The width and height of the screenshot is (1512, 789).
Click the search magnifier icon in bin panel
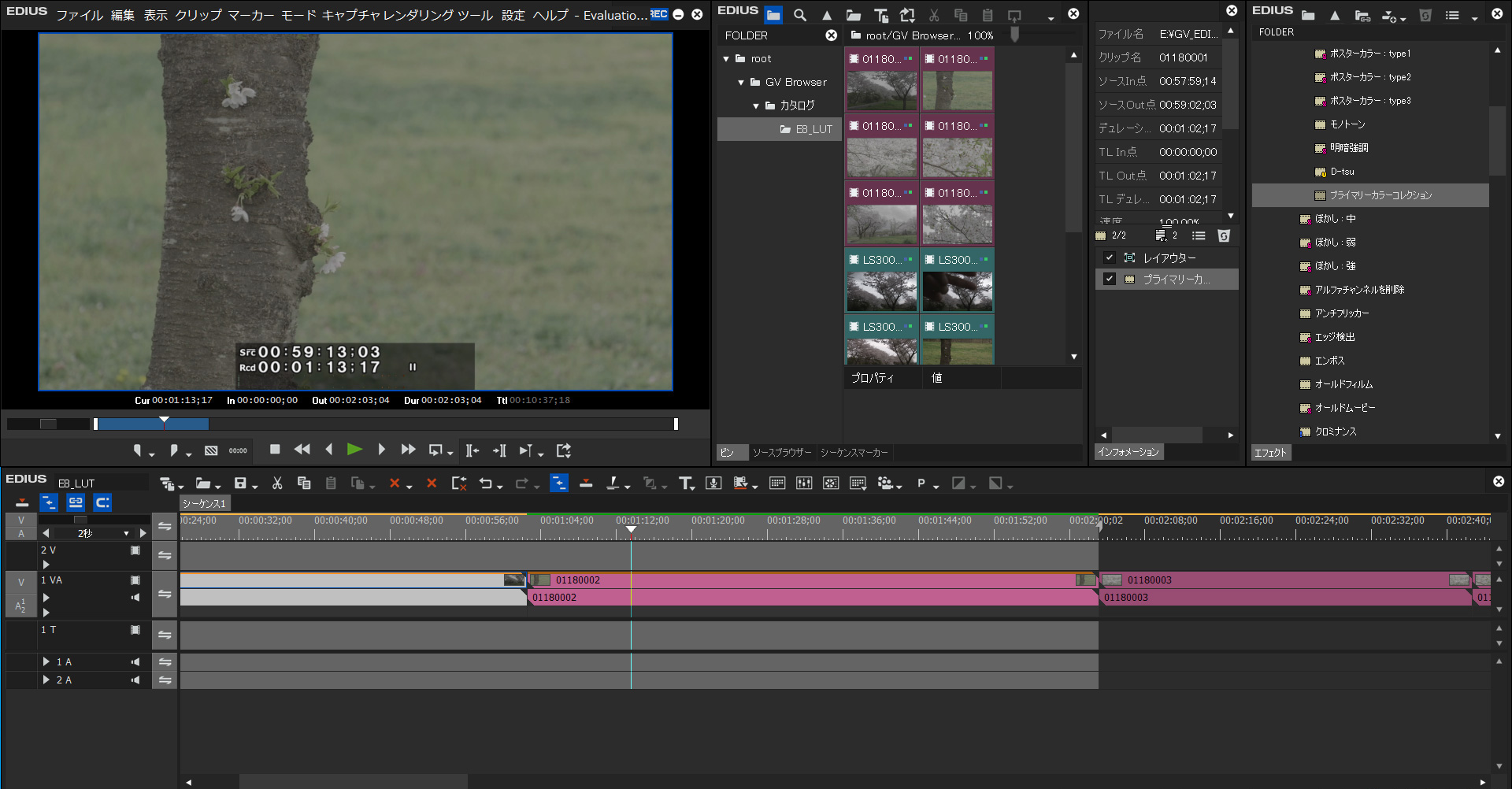click(800, 15)
